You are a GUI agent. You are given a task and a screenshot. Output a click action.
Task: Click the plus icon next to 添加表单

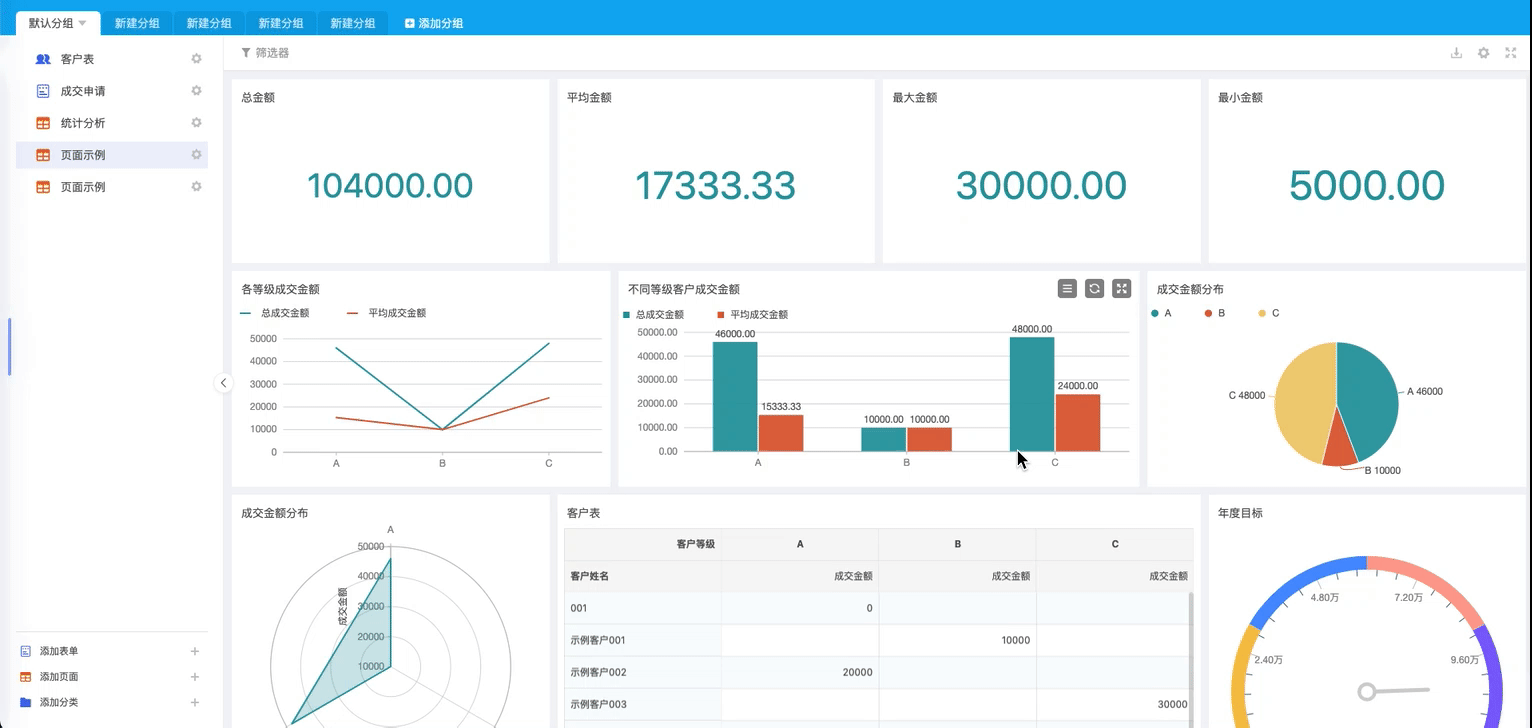click(195, 651)
